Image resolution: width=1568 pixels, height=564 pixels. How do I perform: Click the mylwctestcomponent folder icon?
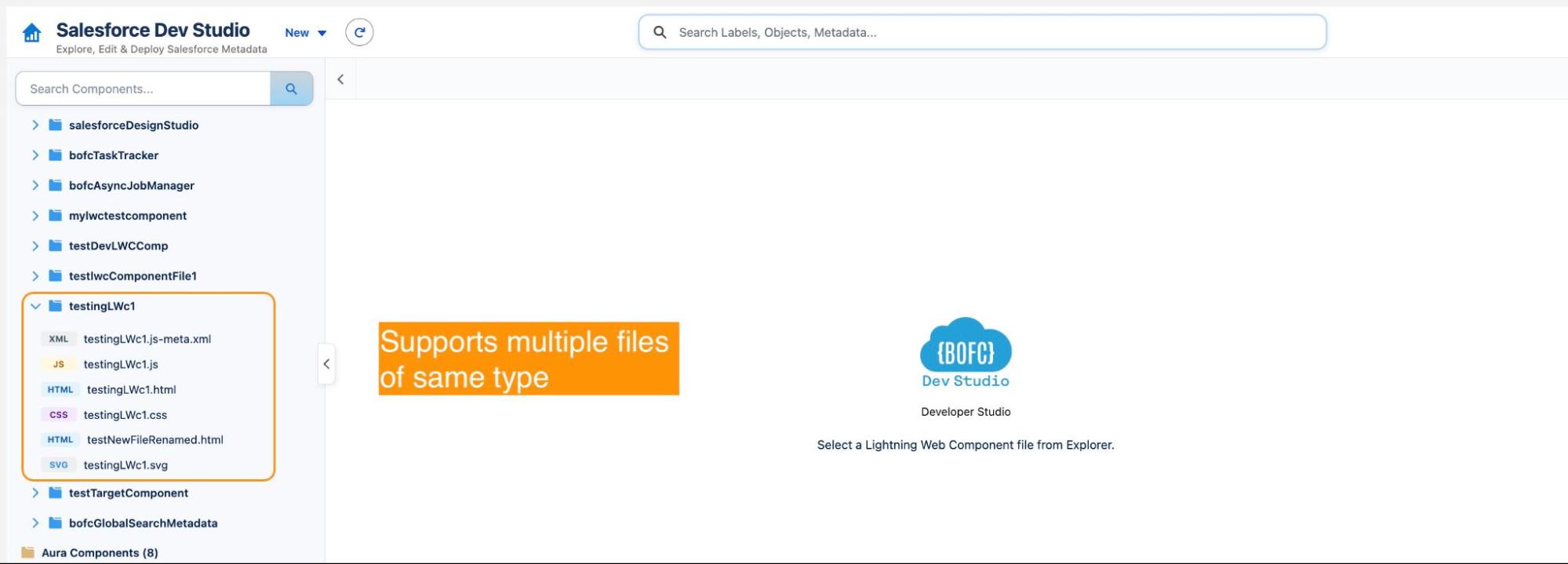[55, 216]
